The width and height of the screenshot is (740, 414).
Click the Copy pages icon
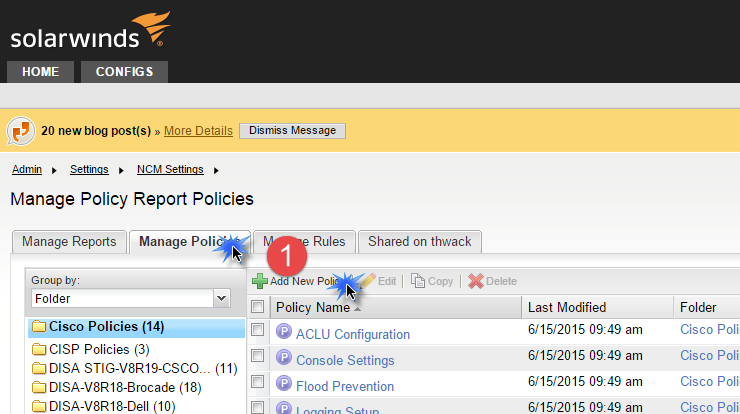(x=418, y=281)
